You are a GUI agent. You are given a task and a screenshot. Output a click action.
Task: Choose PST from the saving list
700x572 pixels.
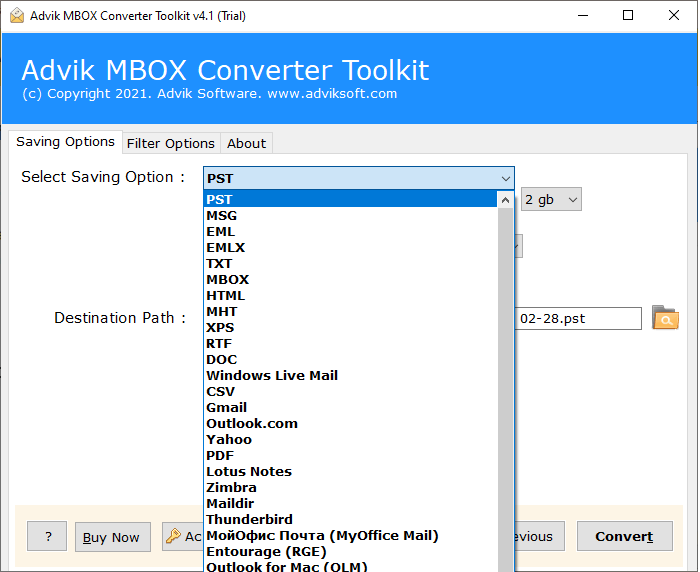coord(350,199)
